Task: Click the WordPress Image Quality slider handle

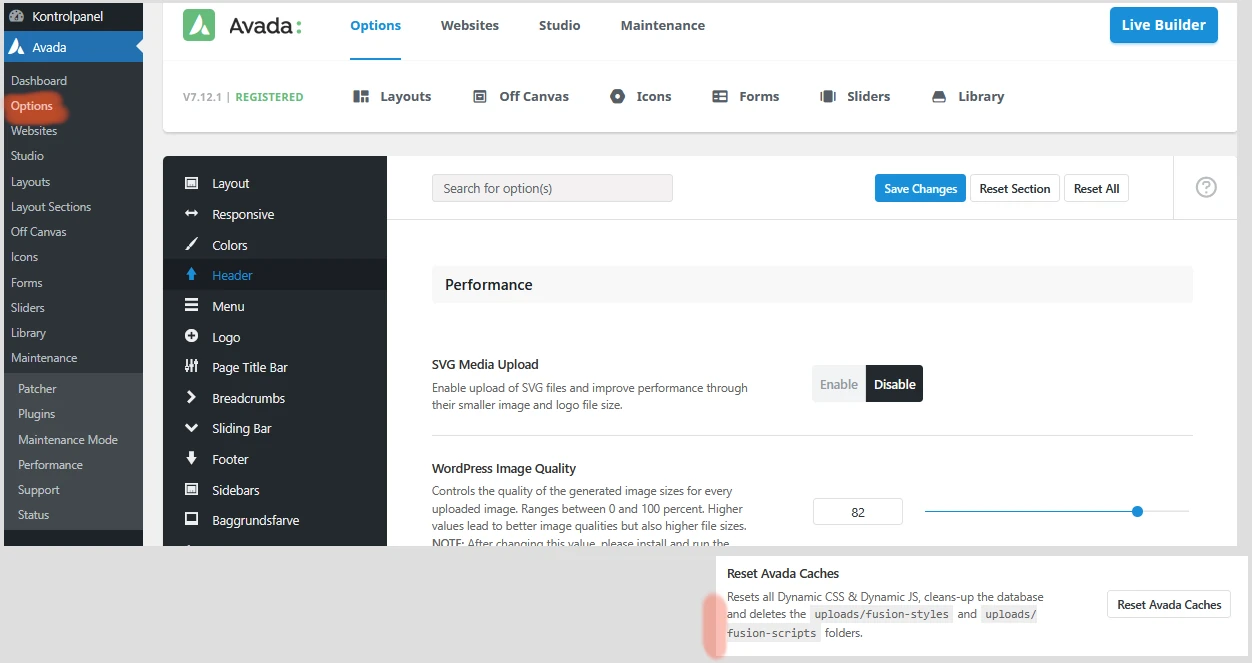Action: (x=1137, y=511)
